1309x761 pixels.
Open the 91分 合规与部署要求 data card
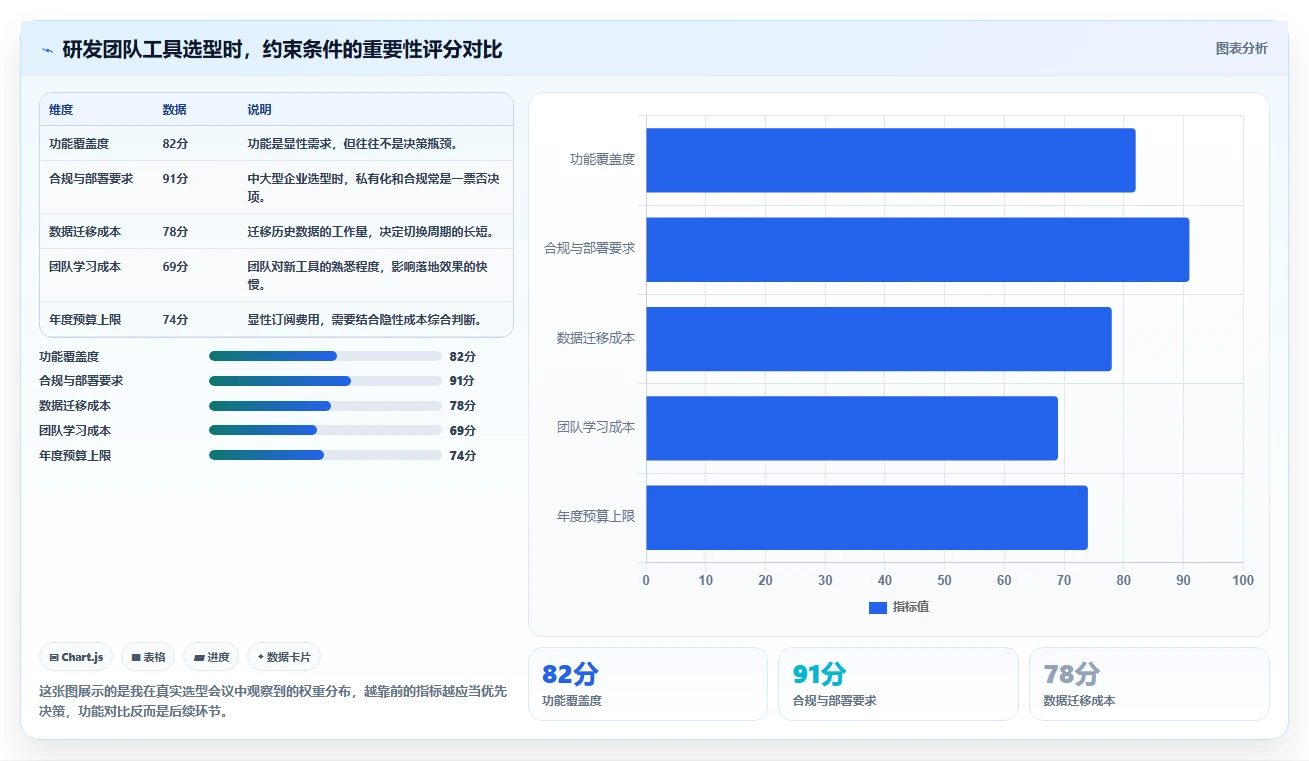pos(898,684)
